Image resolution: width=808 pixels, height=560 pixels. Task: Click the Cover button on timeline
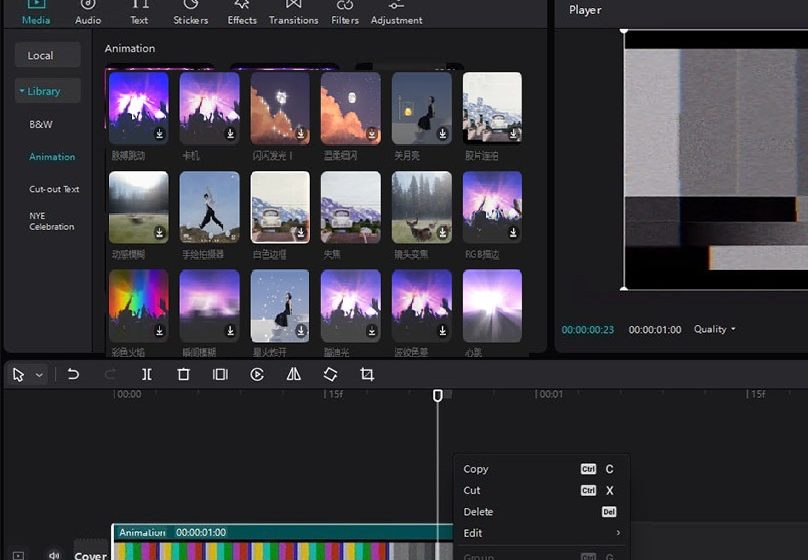90,555
